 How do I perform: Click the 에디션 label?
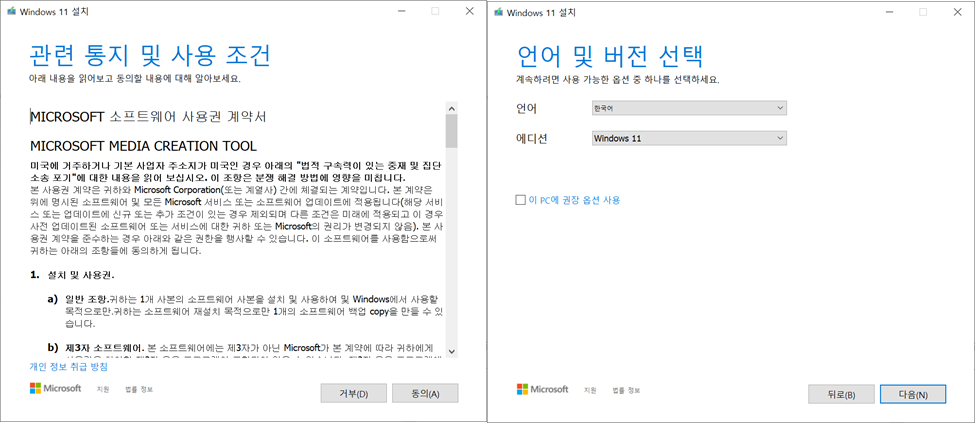(x=532, y=139)
